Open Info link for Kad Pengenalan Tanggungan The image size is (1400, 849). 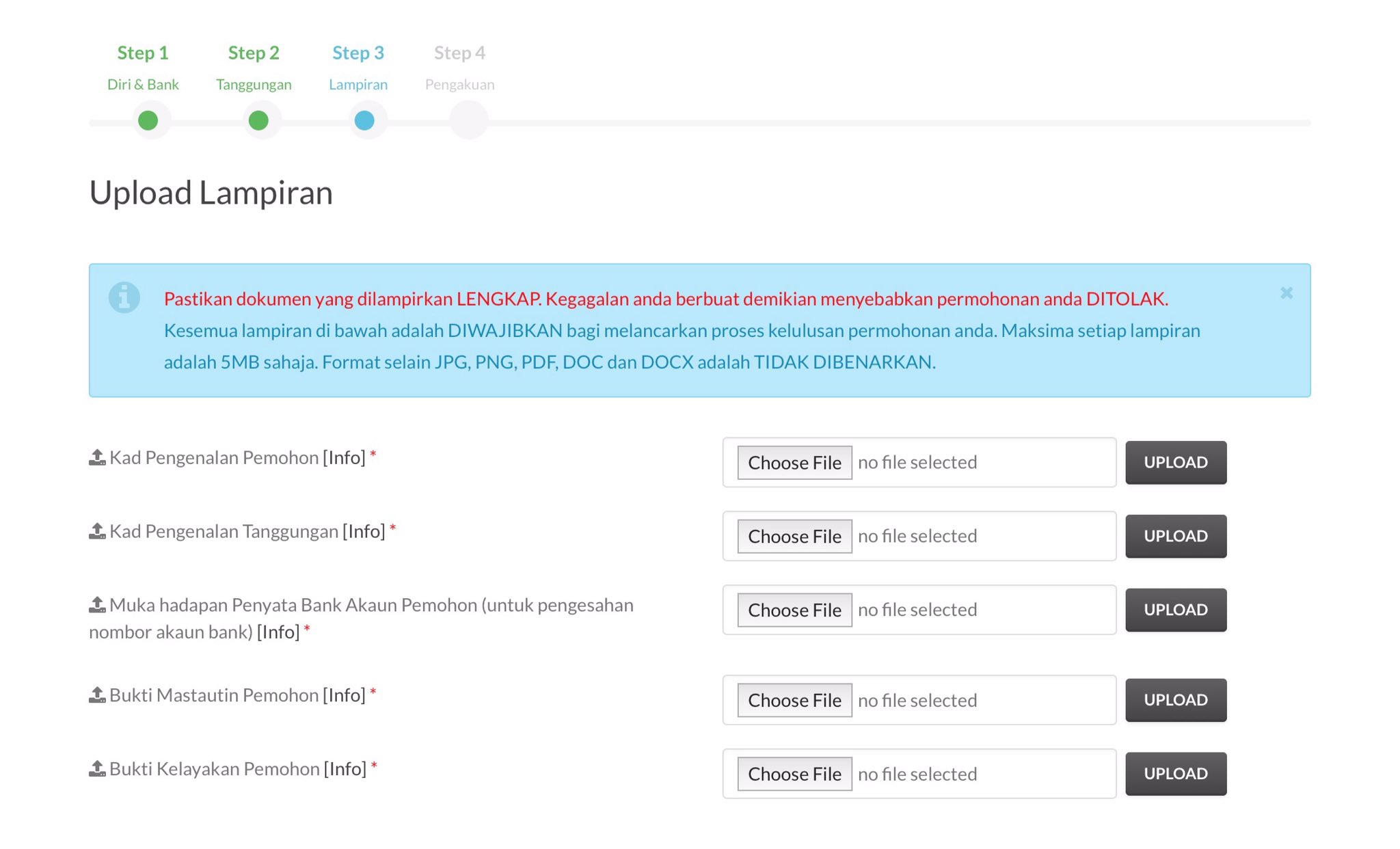[364, 531]
